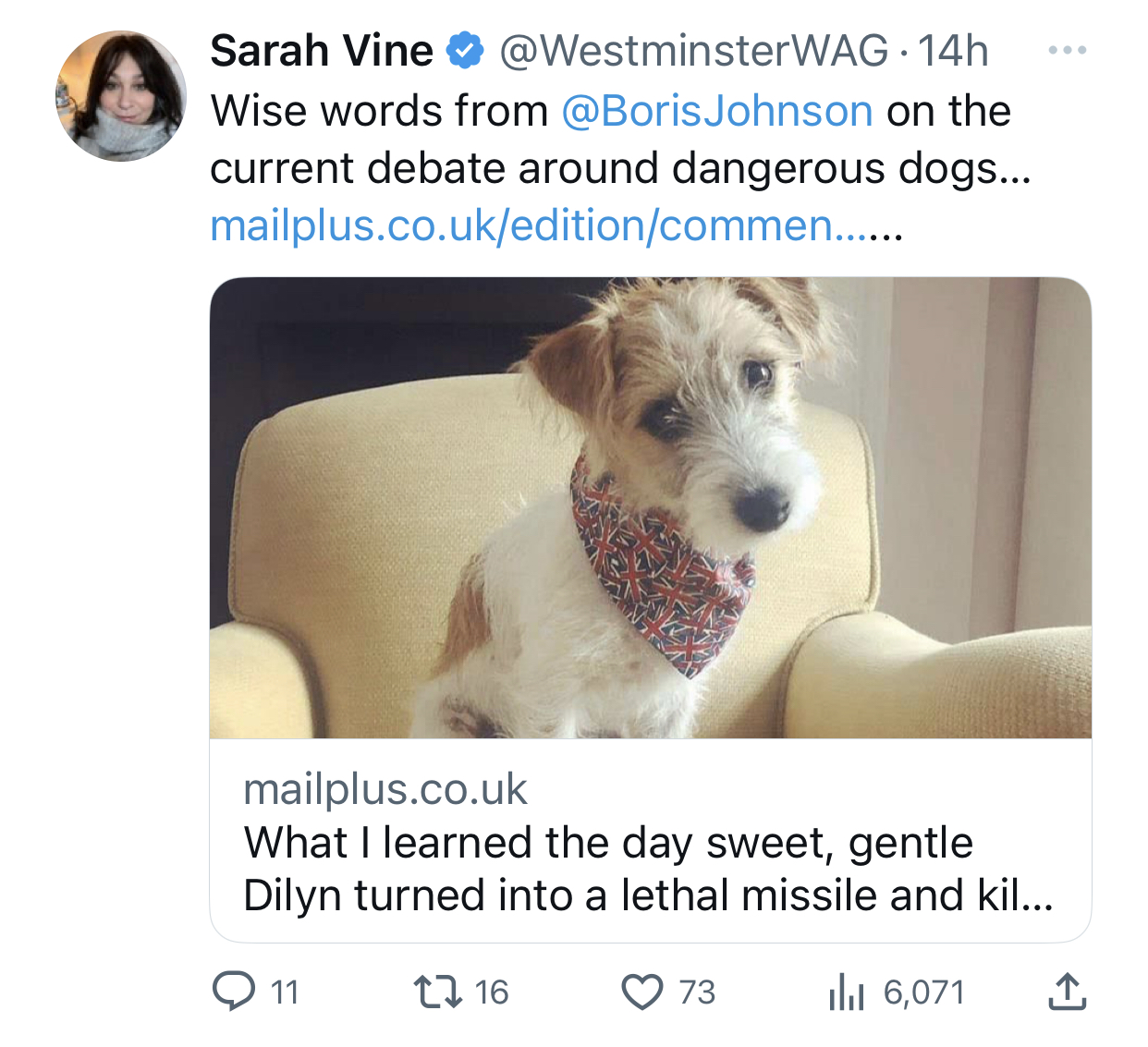The height and width of the screenshot is (1047, 1148).
Task: Click the mailplus.co.uk domain in card
Action: [385, 790]
